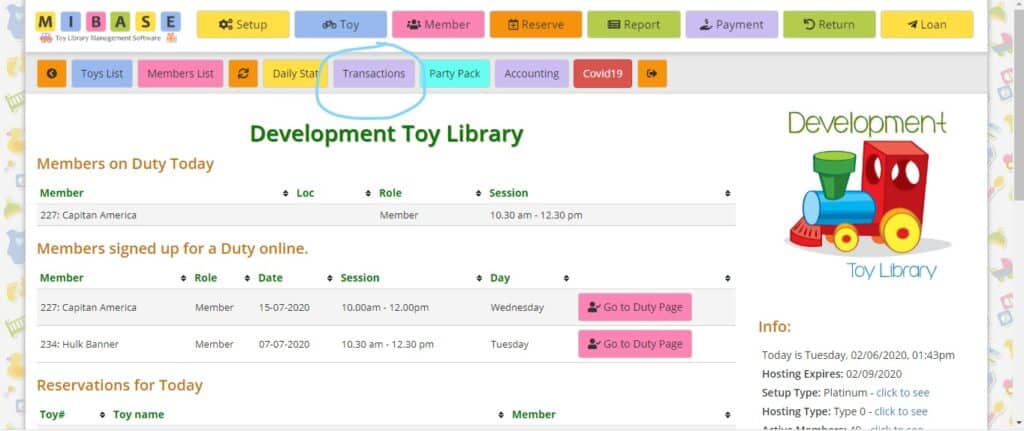1024x431 pixels.
Task: Select the date '07-07-2020'
Action: [x=284, y=344]
